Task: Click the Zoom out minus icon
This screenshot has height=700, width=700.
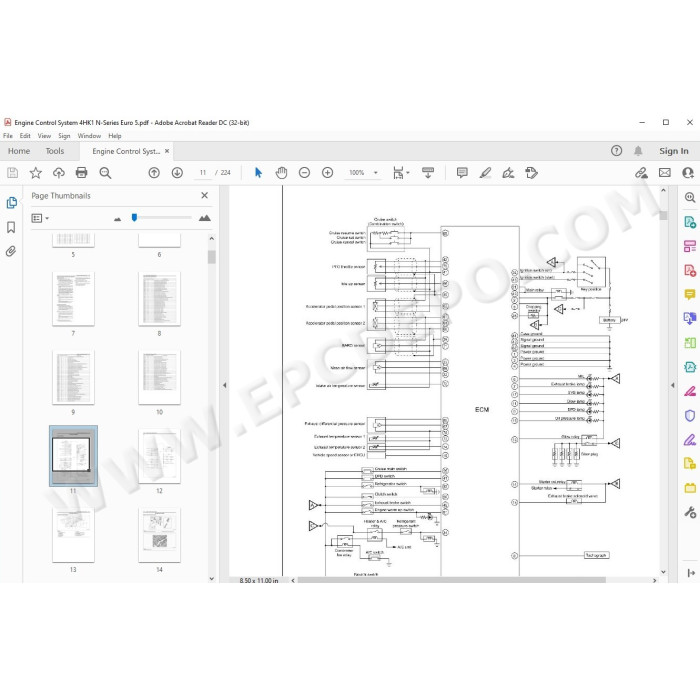Action: (x=304, y=173)
